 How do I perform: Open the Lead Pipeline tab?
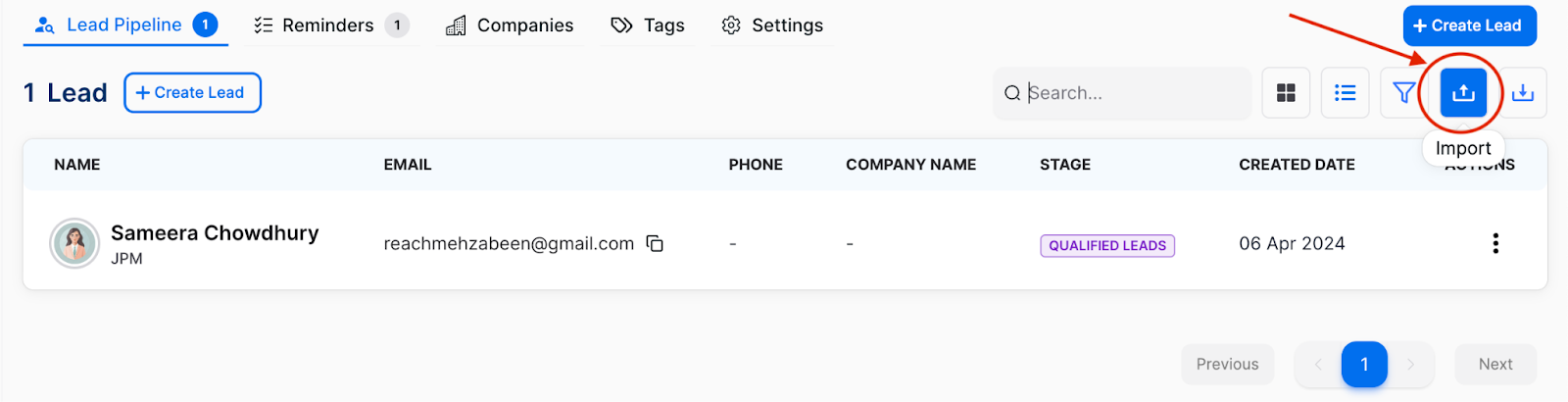[x=125, y=25]
